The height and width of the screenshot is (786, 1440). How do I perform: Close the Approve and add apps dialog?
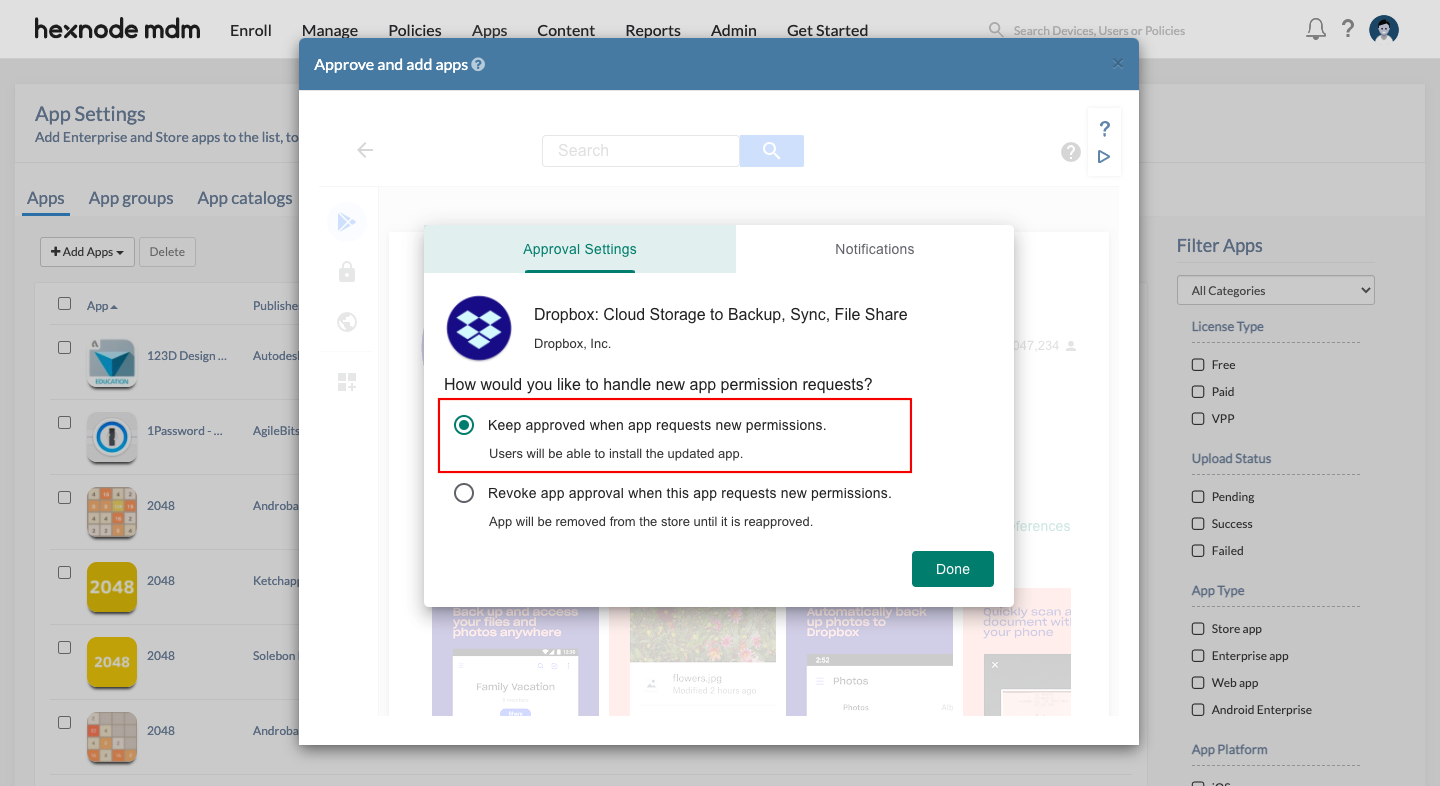coord(1118,64)
